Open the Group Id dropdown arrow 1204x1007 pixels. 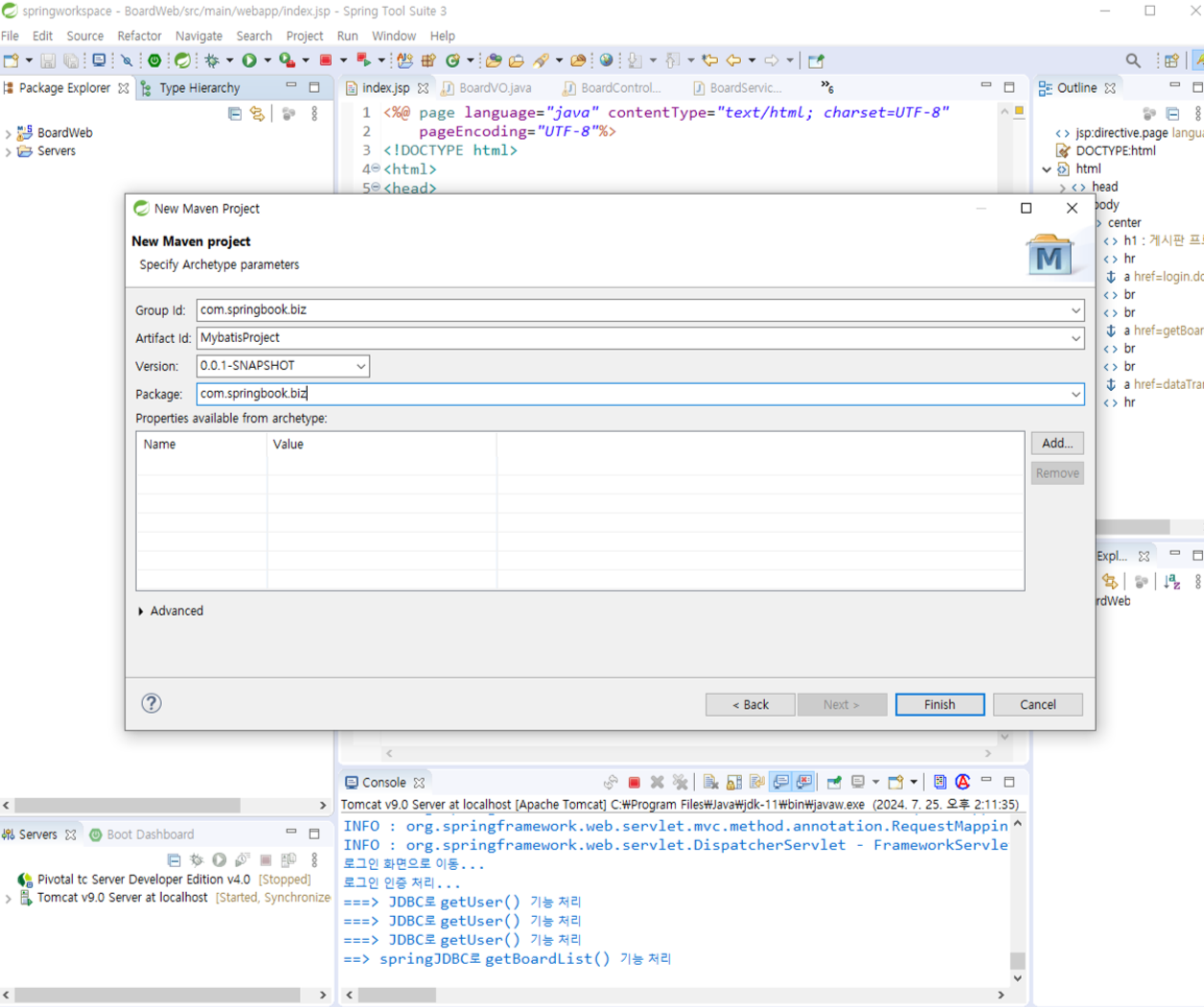click(1076, 310)
